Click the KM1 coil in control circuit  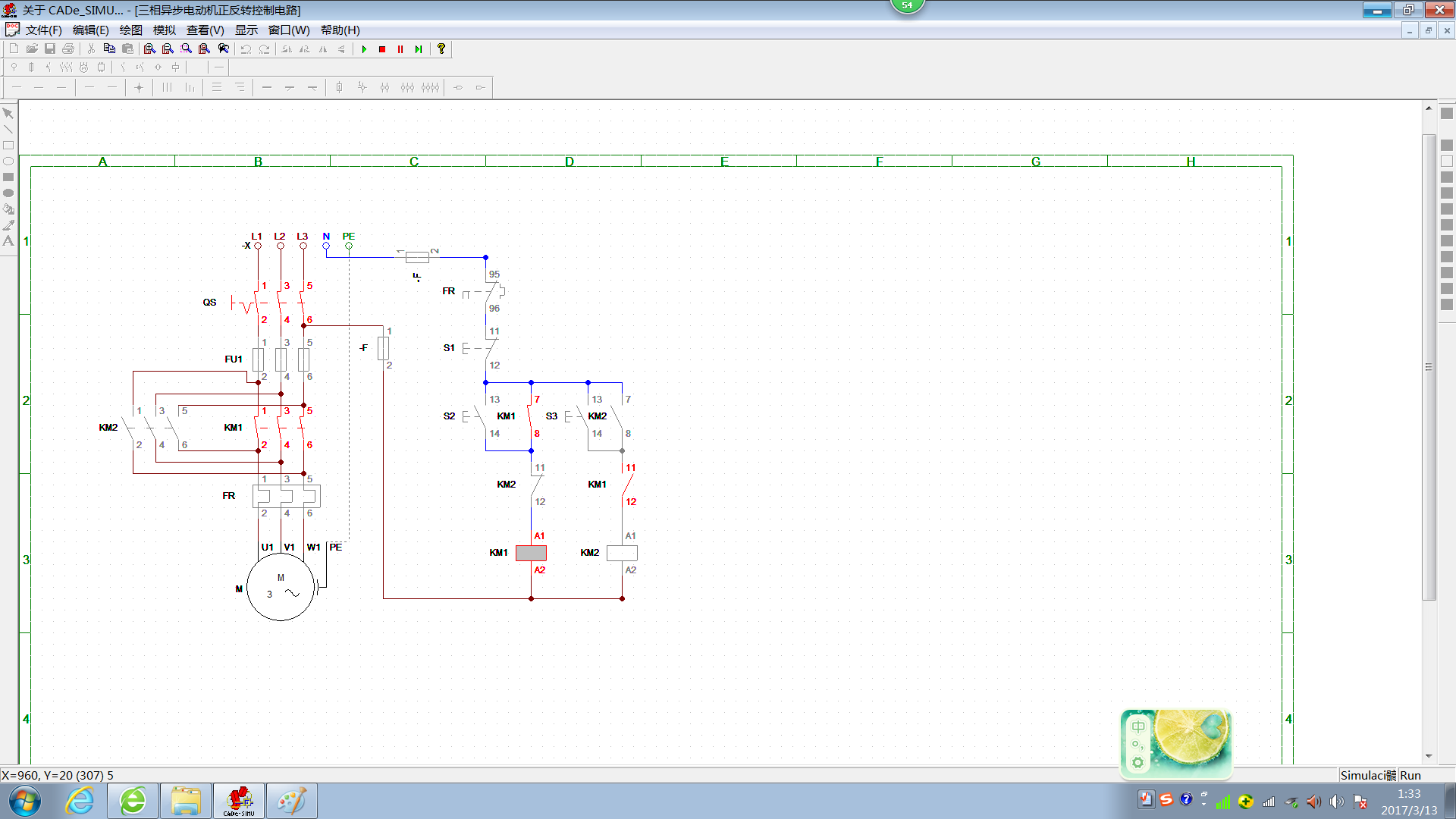531,553
